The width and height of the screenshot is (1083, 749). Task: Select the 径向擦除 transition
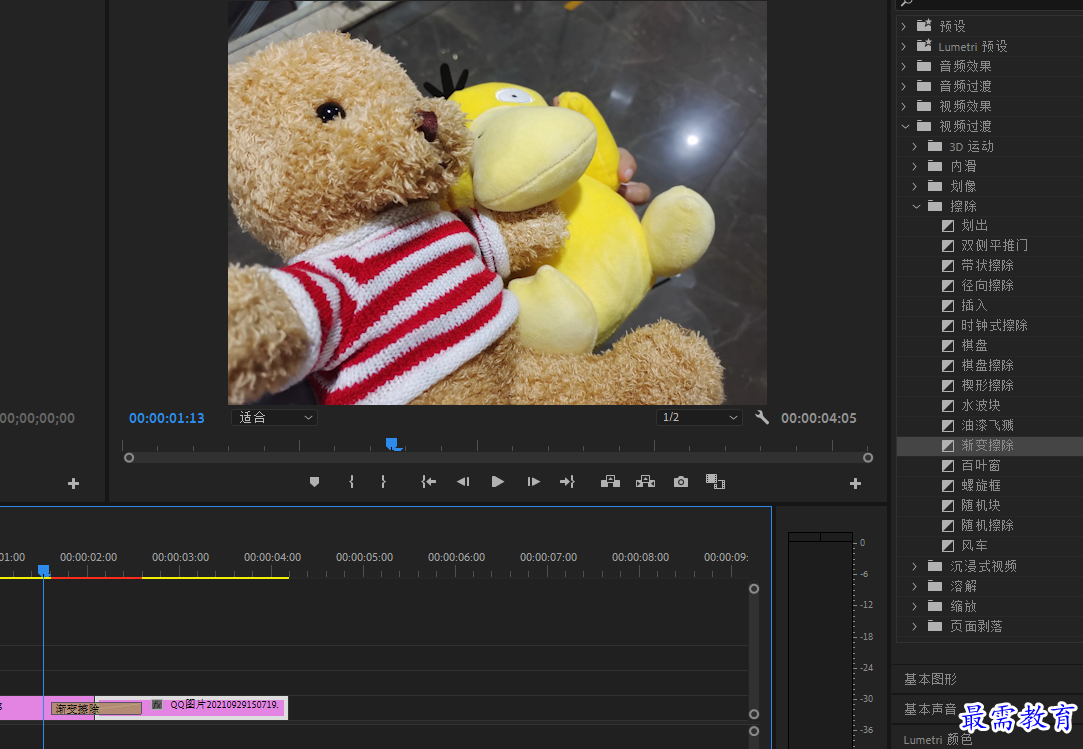[990, 285]
